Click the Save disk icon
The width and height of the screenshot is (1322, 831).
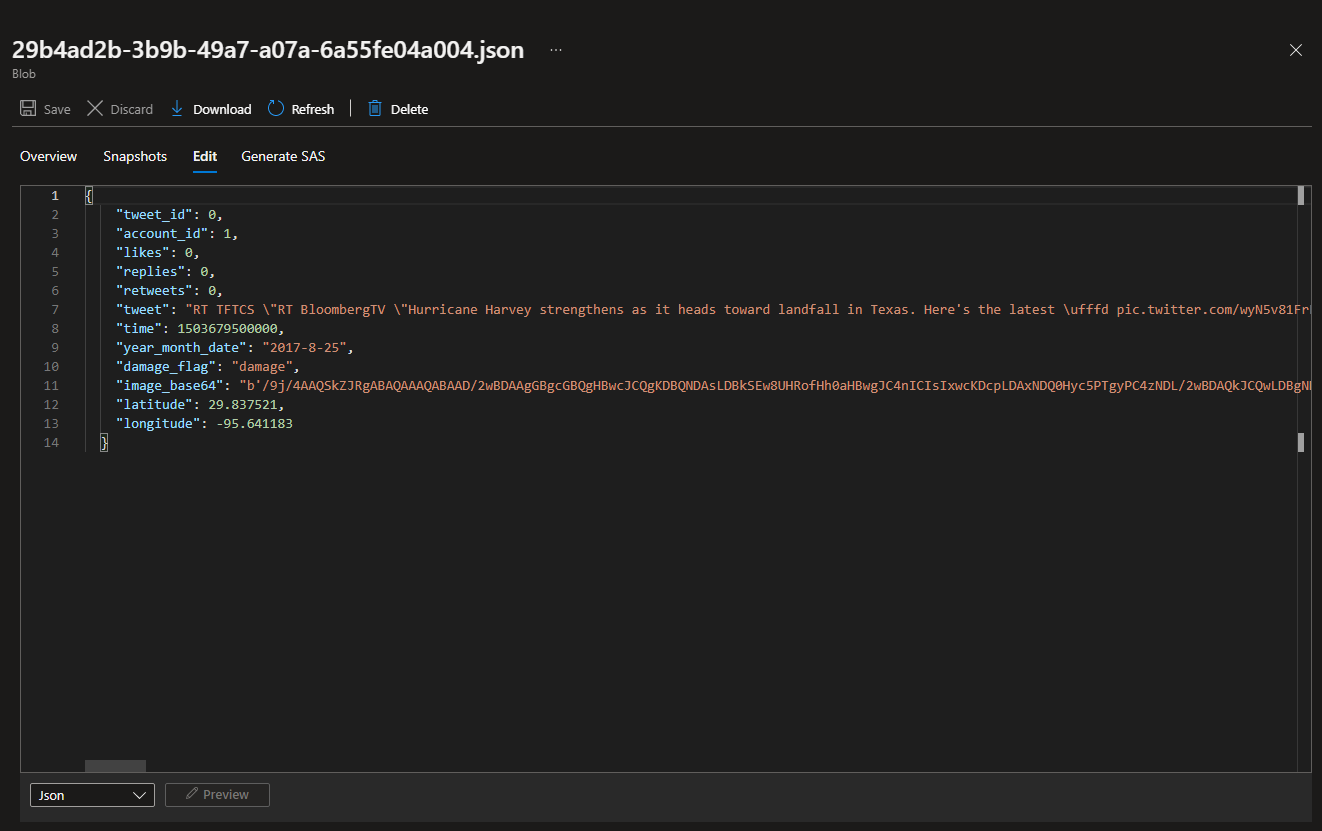click(28, 109)
